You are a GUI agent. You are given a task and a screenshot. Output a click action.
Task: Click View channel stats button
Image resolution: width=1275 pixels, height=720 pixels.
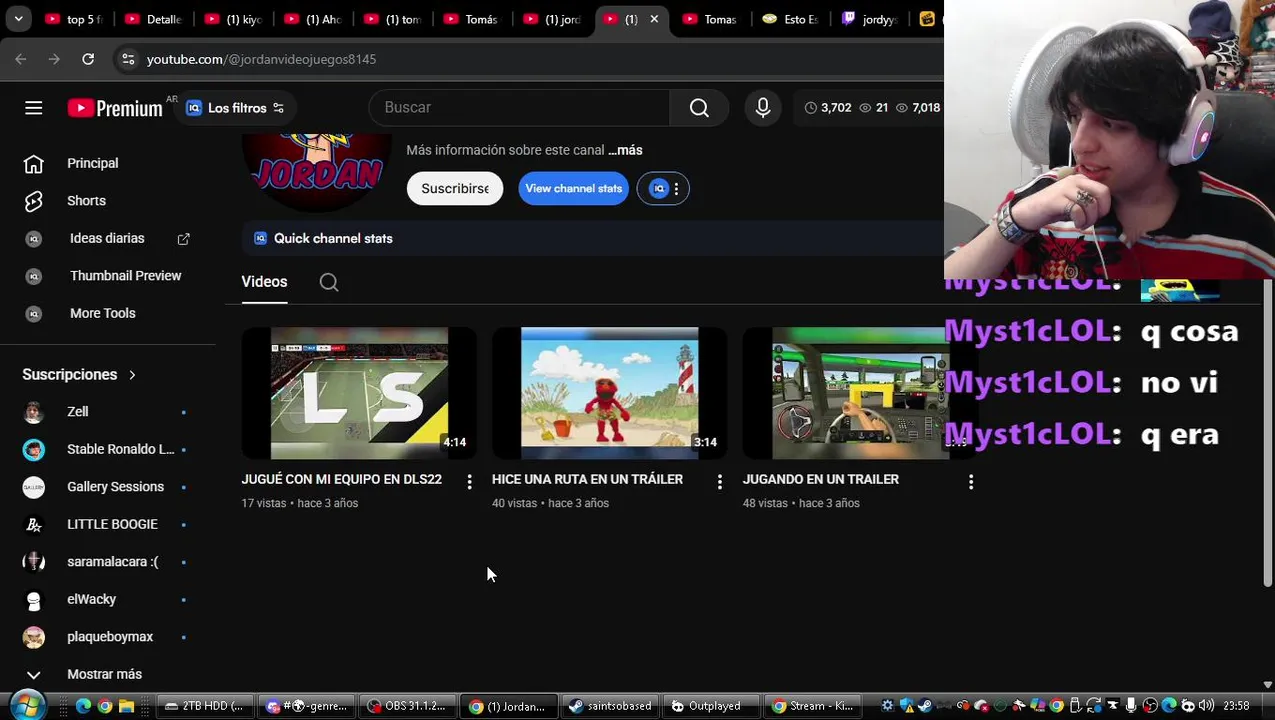coord(574,188)
